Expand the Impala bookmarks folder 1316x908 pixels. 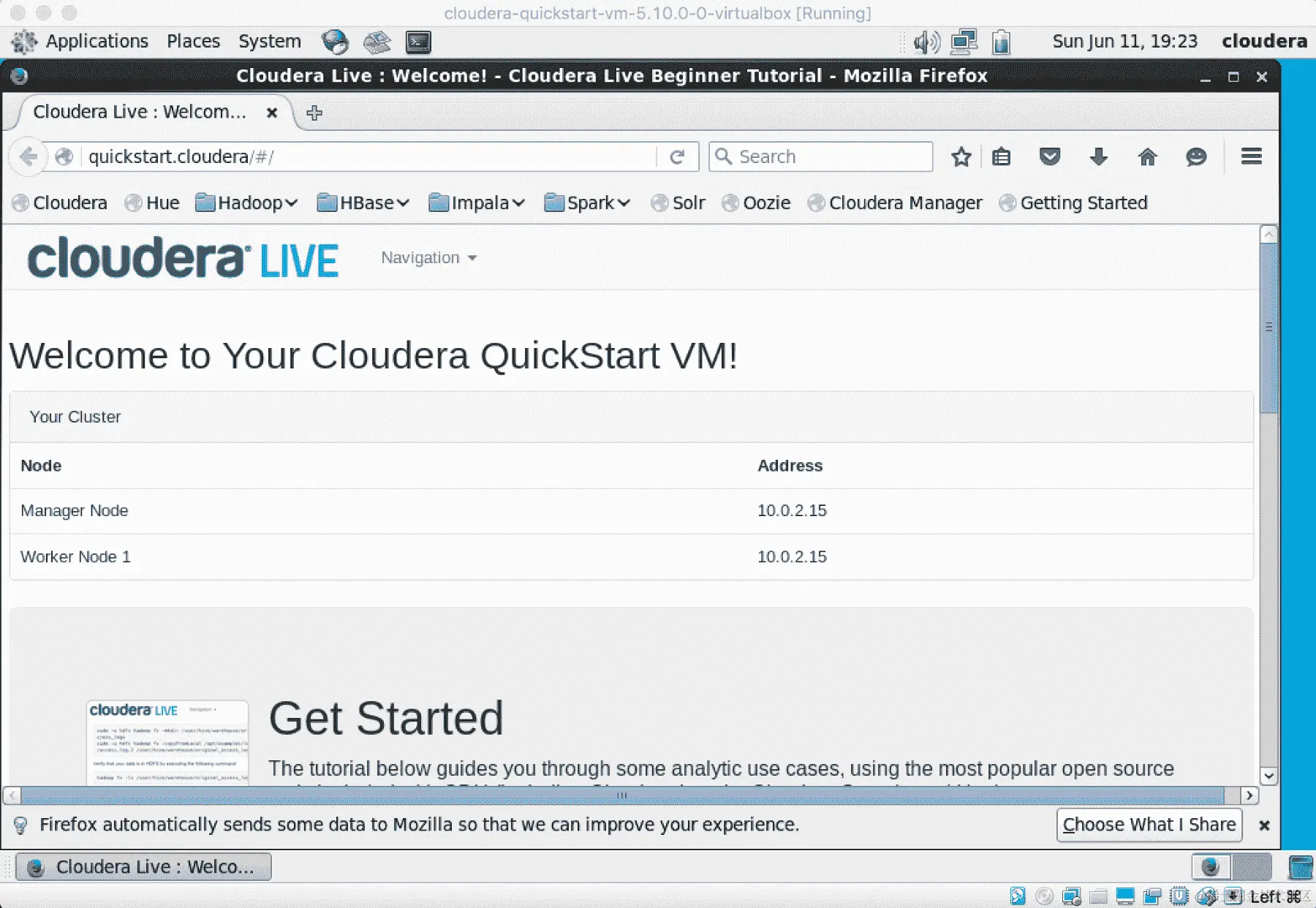(x=477, y=203)
